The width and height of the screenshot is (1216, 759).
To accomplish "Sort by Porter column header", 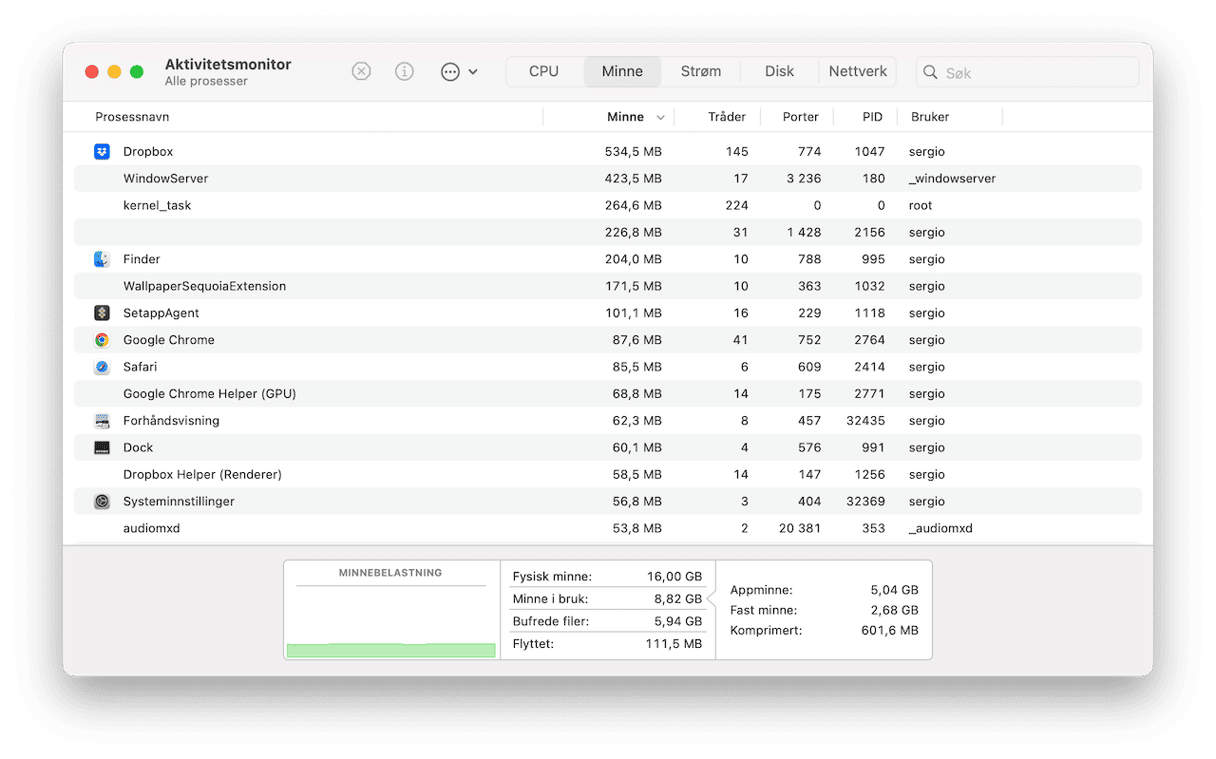I will 801,117.
